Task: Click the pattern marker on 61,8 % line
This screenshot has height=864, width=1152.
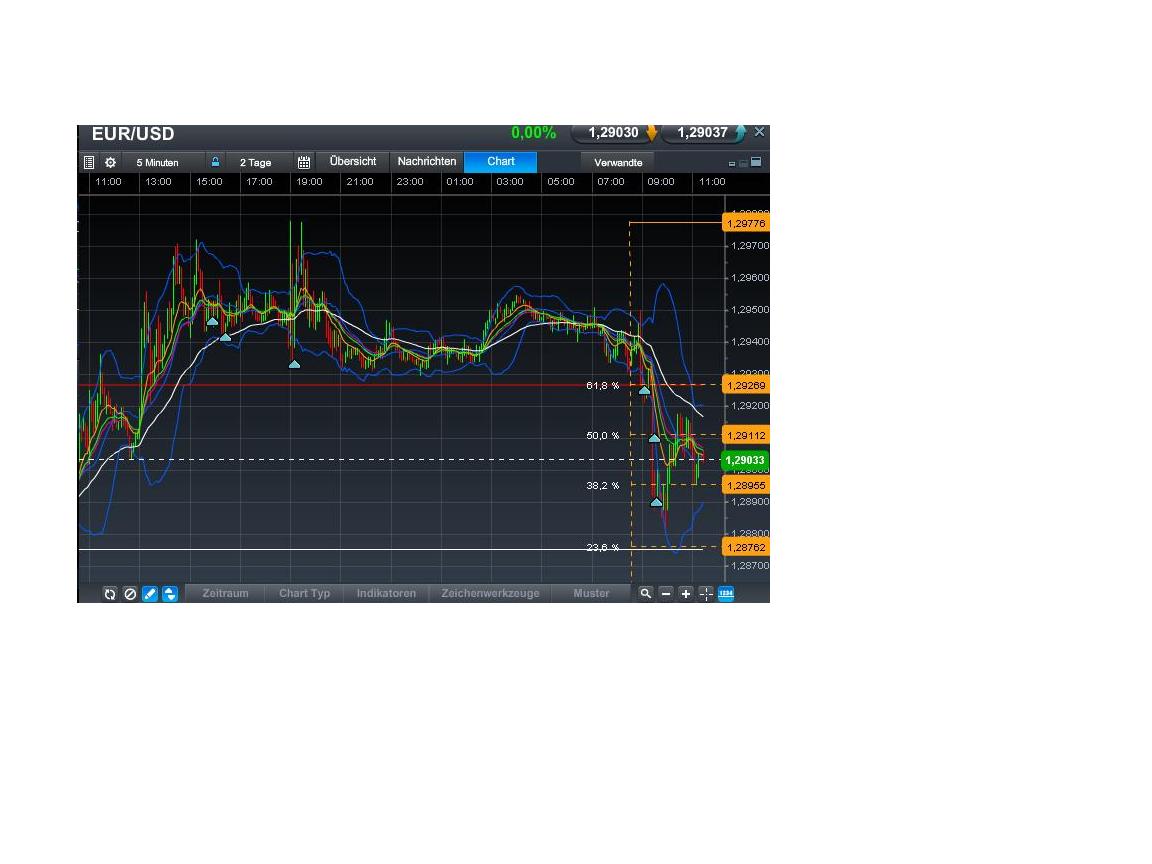Action: (644, 390)
